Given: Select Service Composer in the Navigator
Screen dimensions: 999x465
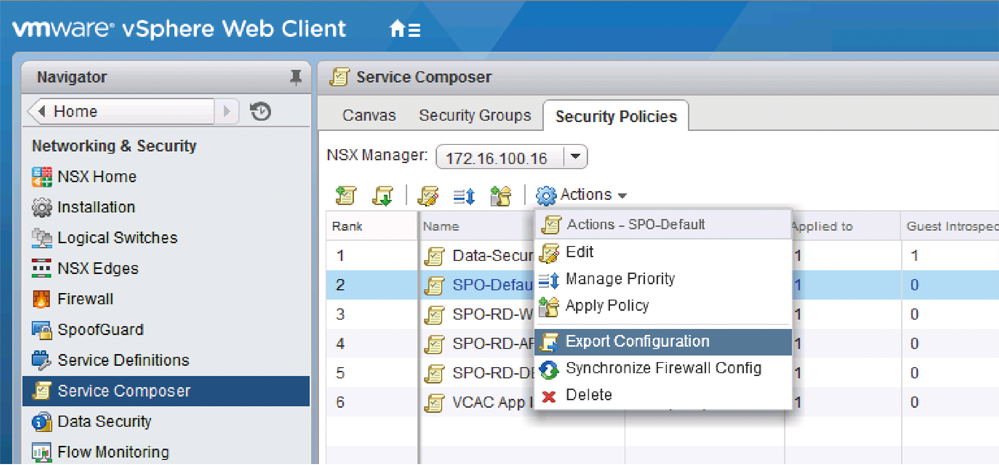Looking at the screenshot, I should 166,390.
